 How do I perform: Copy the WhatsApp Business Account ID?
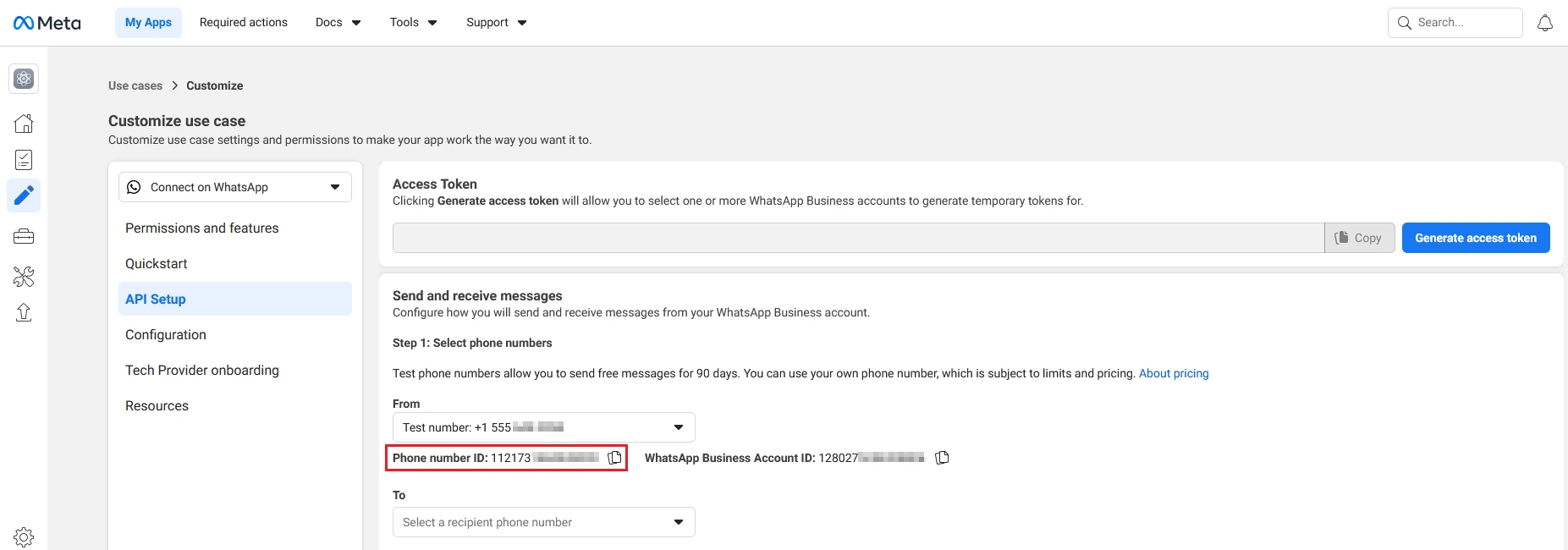point(942,458)
